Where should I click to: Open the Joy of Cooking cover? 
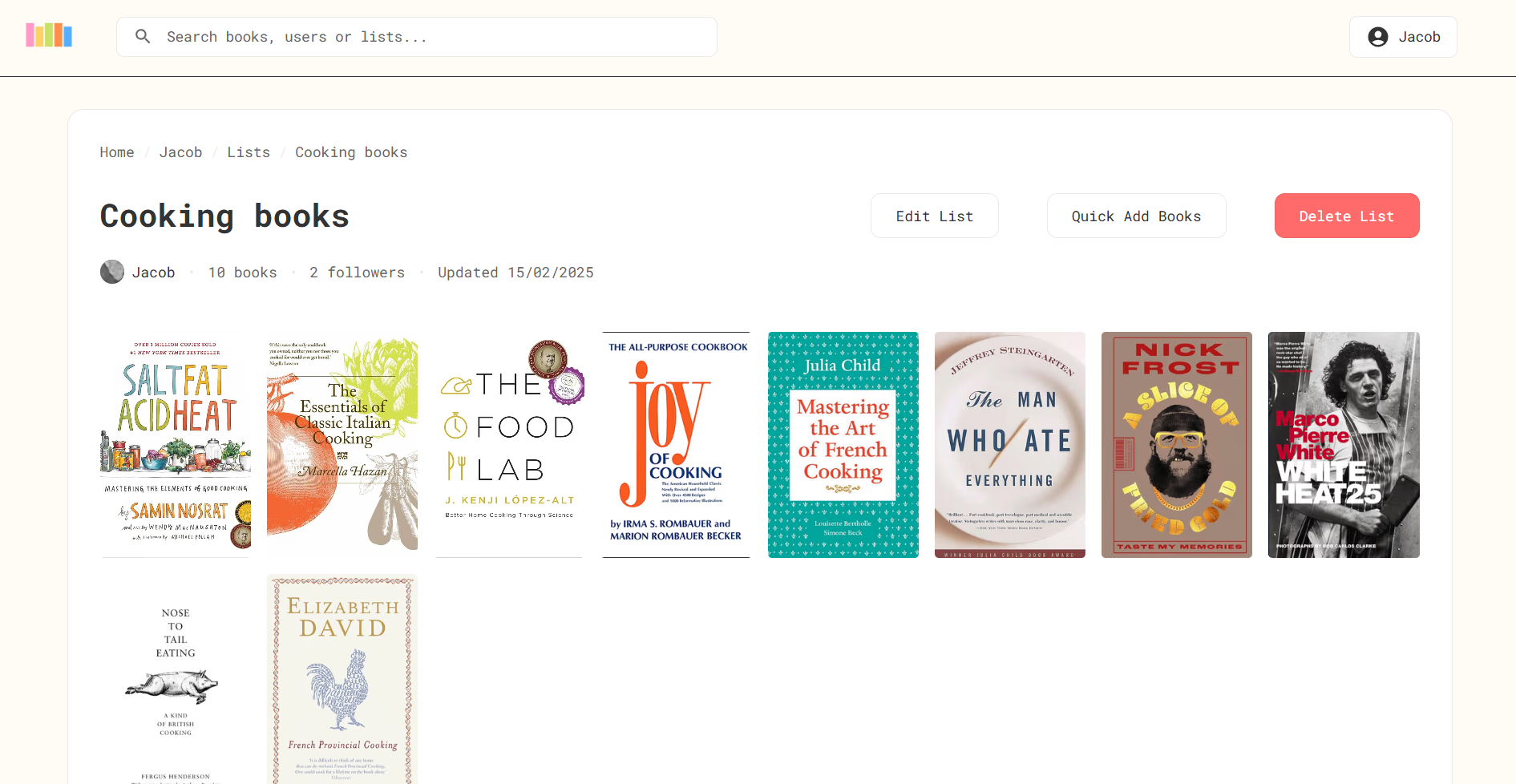pos(676,445)
